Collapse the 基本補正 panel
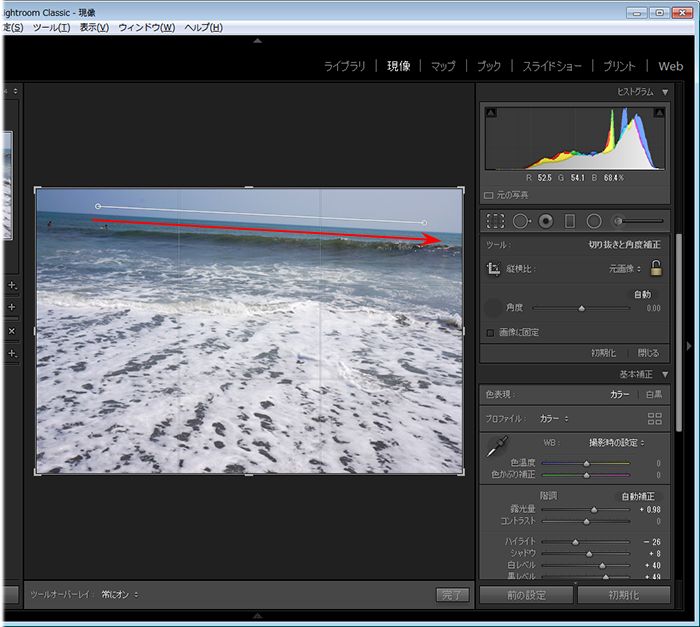This screenshot has width=700, height=627. (665, 374)
